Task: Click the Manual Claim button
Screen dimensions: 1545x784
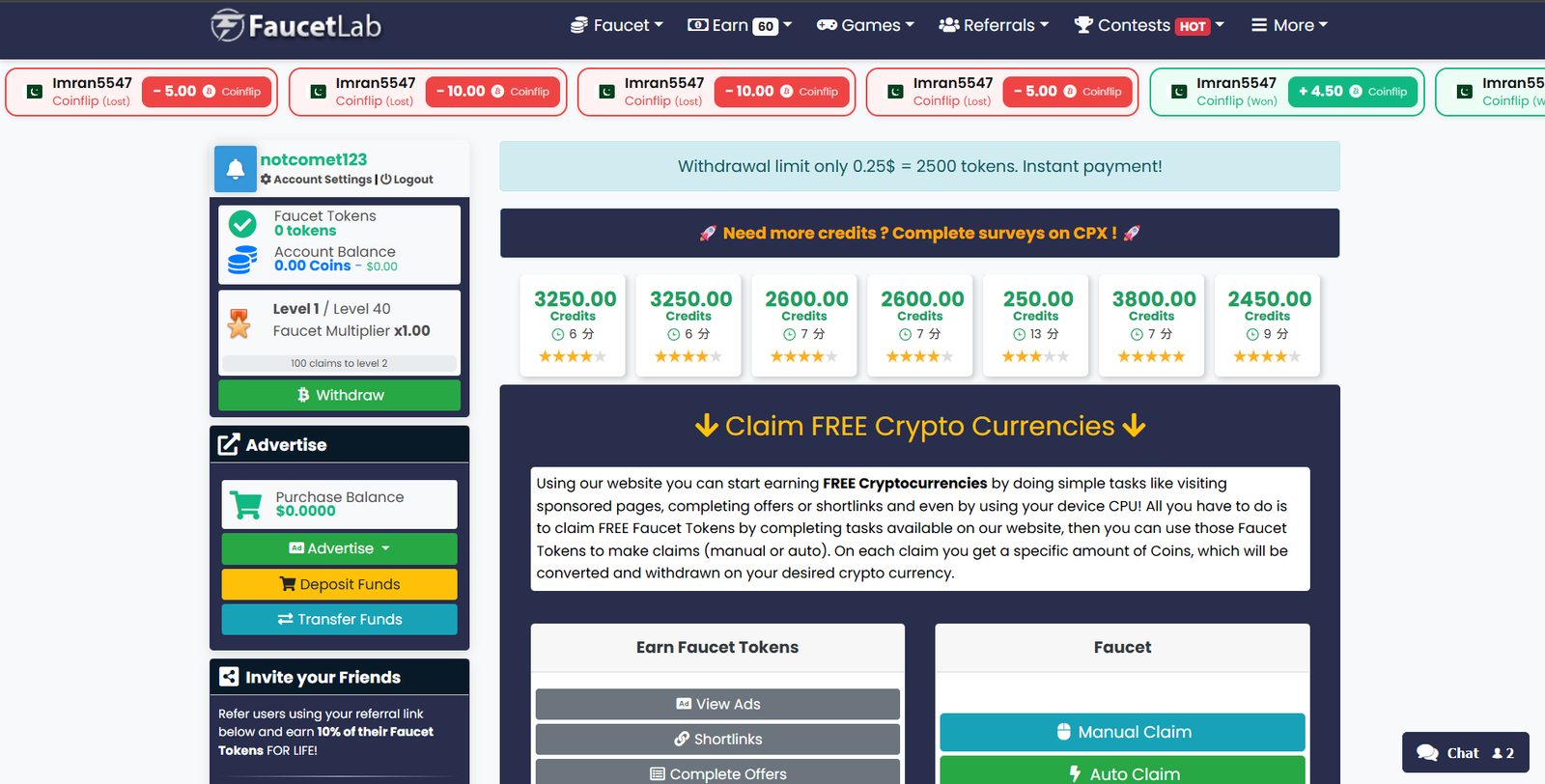Action: [x=1122, y=732]
